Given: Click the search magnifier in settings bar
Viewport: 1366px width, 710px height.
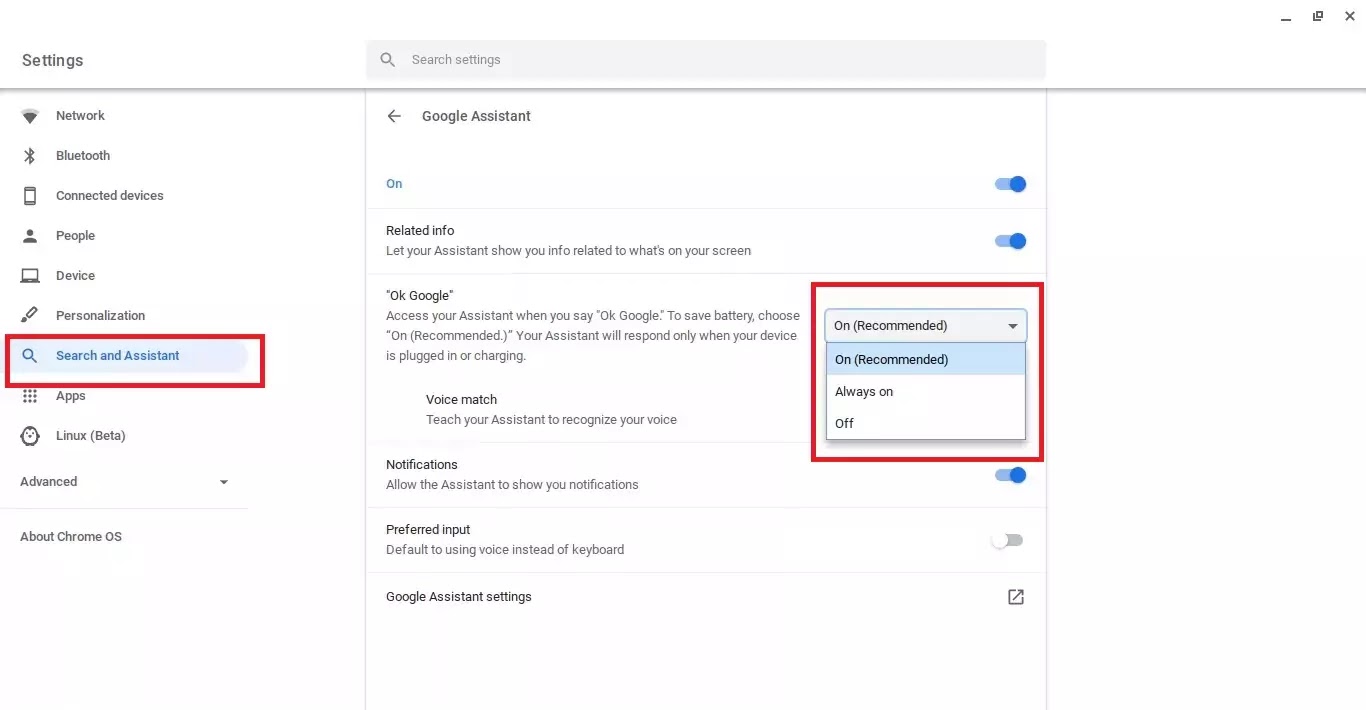Looking at the screenshot, I should click(x=388, y=60).
